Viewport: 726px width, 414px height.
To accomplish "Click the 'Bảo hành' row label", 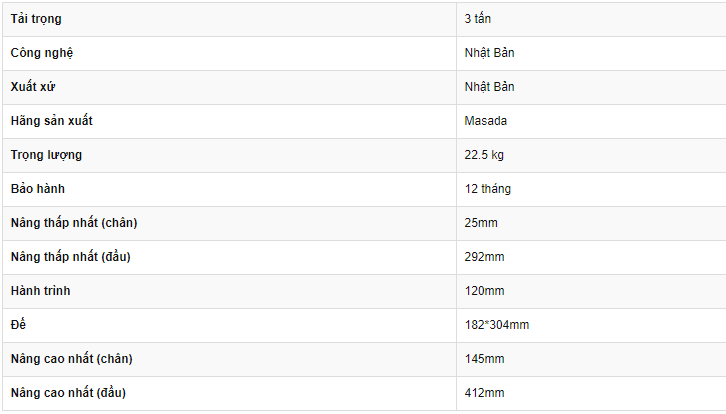I will [38, 189].
